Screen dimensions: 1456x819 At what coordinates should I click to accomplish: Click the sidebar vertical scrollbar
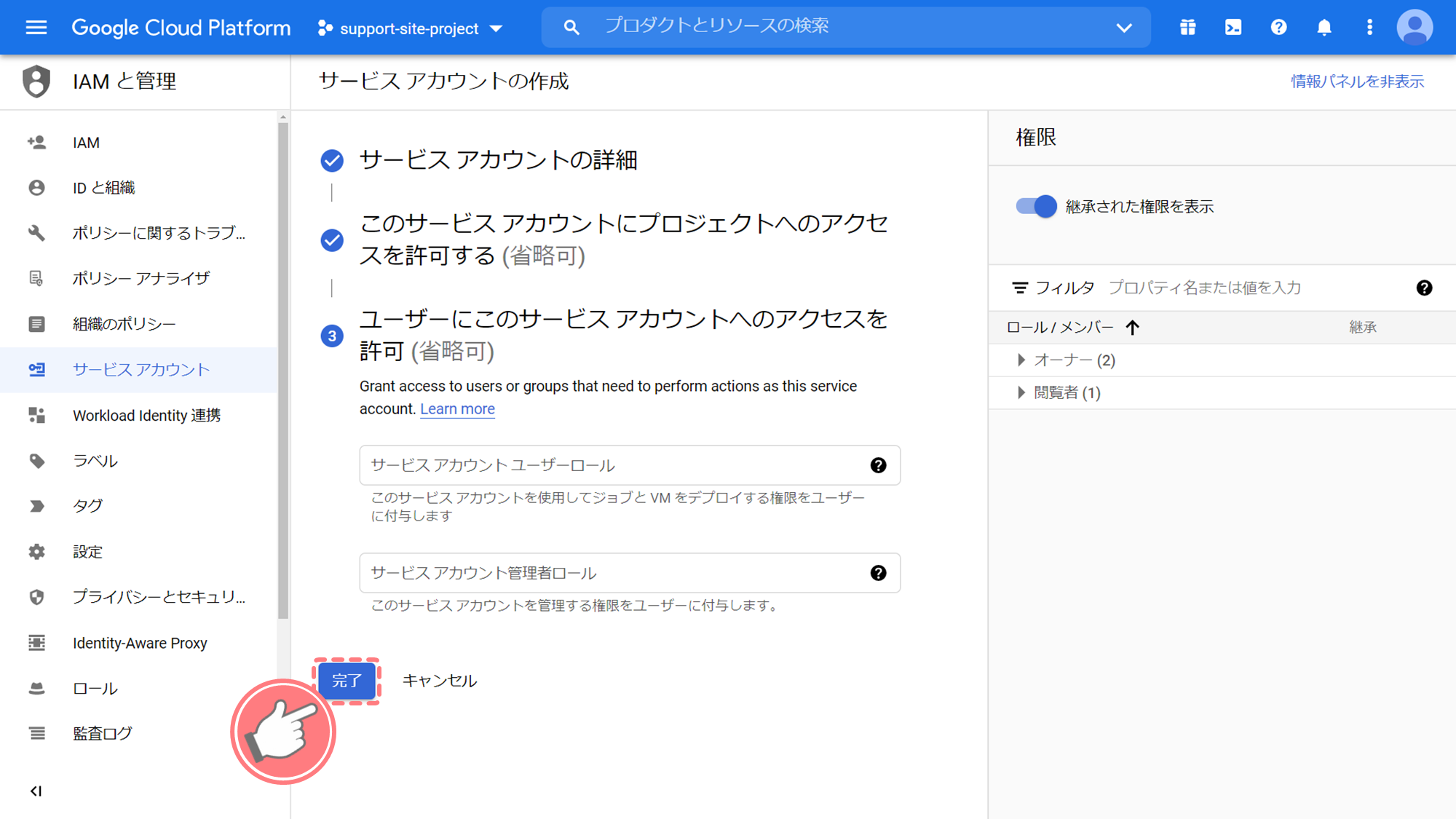point(283,371)
